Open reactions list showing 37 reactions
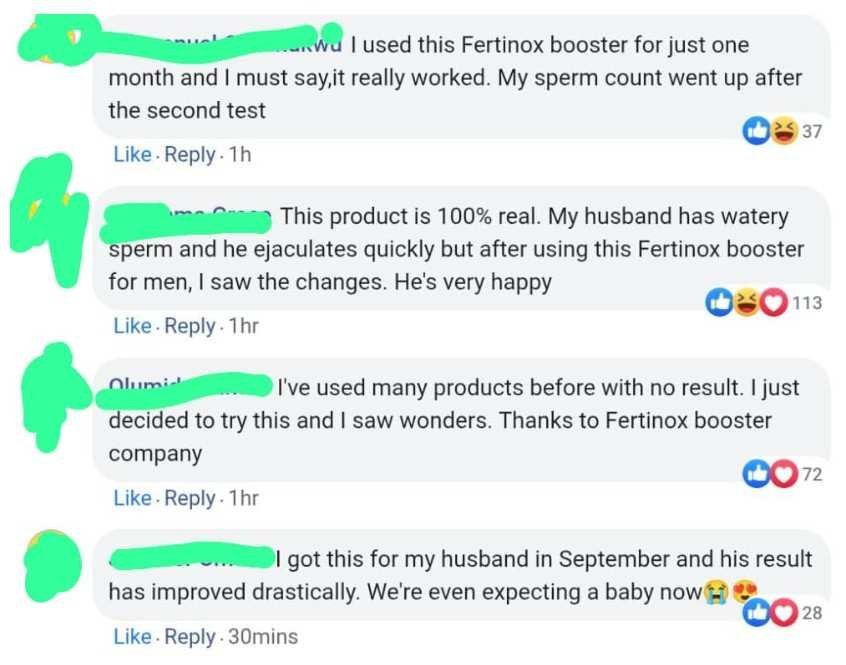The width and height of the screenshot is (846, 665). coord(811,131)
